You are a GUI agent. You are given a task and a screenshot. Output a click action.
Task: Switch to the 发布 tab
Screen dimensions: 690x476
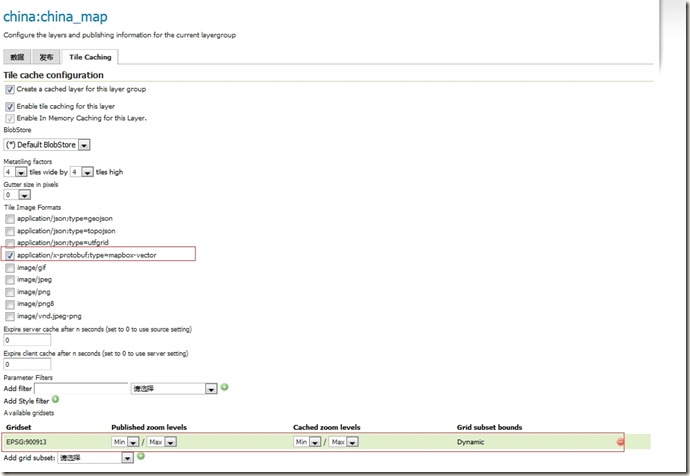coord(46,57)
